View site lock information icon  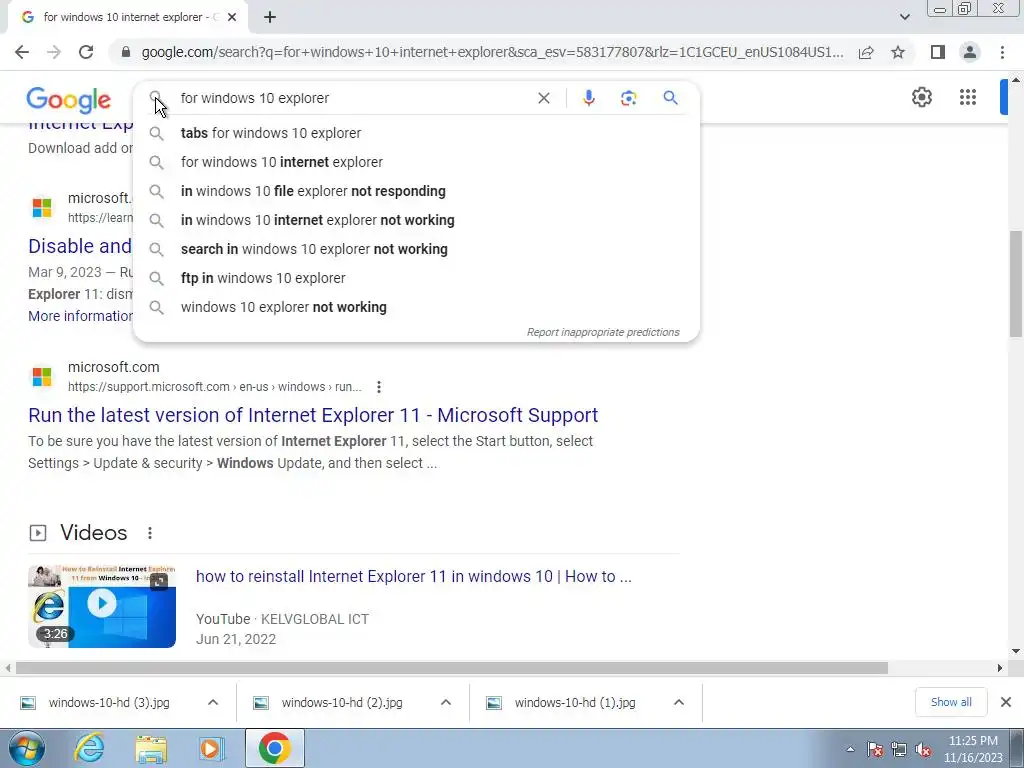126,52
